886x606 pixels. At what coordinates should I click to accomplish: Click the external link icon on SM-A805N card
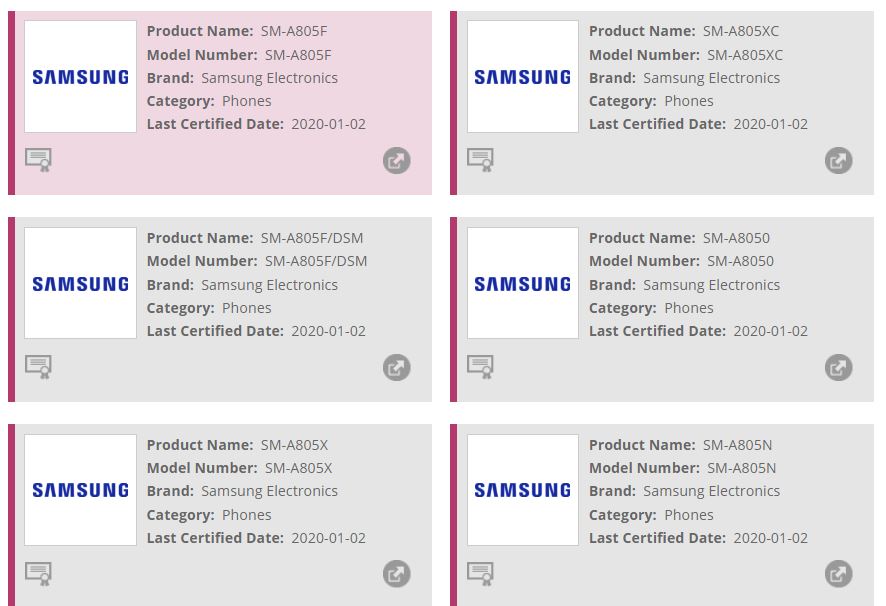838,574
